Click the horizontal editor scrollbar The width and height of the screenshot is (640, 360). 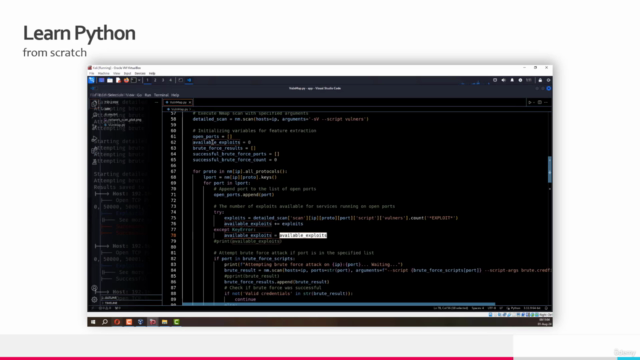(x=339, y=304)
